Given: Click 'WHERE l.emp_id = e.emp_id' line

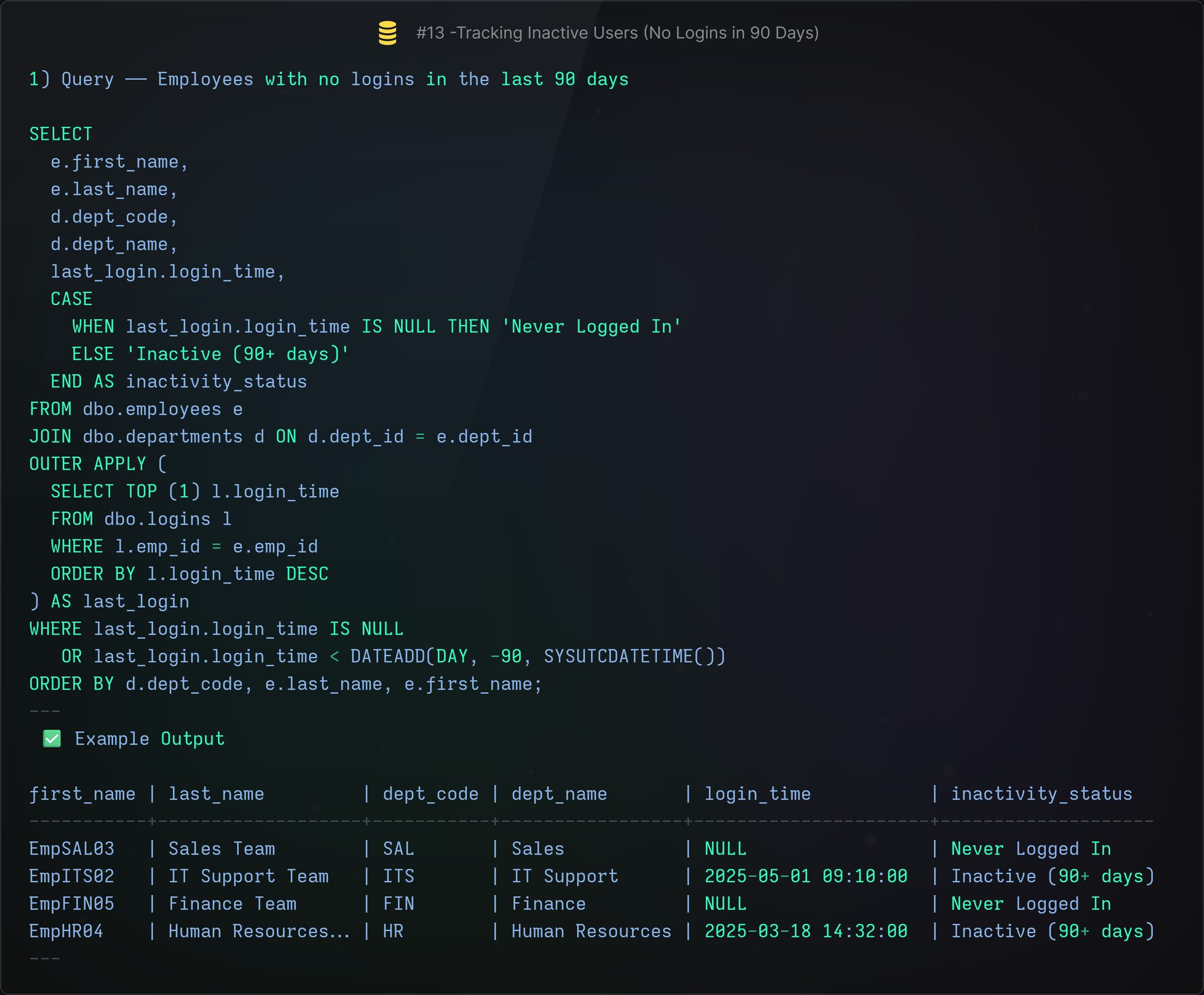Looking at the screenshot, I should click(184, 547).
